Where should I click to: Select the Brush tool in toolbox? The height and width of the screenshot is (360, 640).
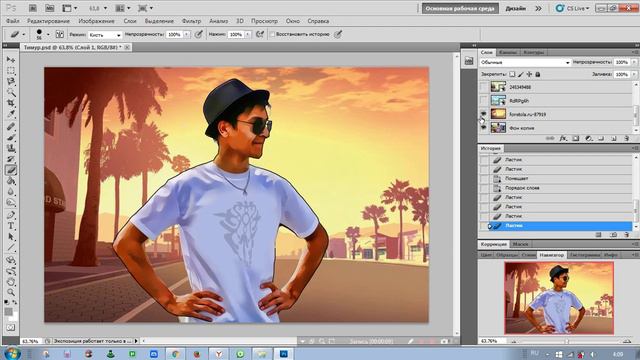pyautogui.click(x=11, y=137)
